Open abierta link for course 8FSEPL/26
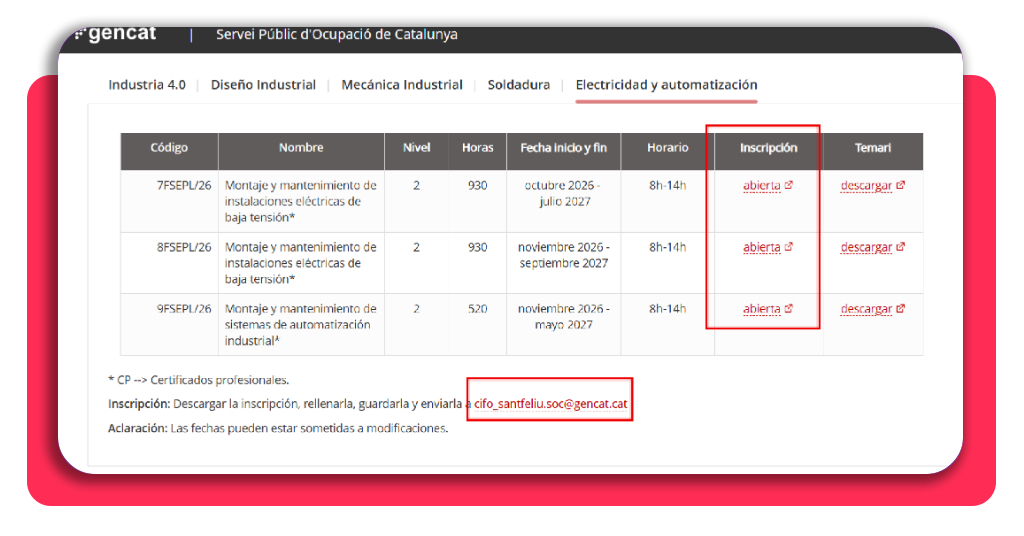1024x536 pixels. [x=761, y=247]
